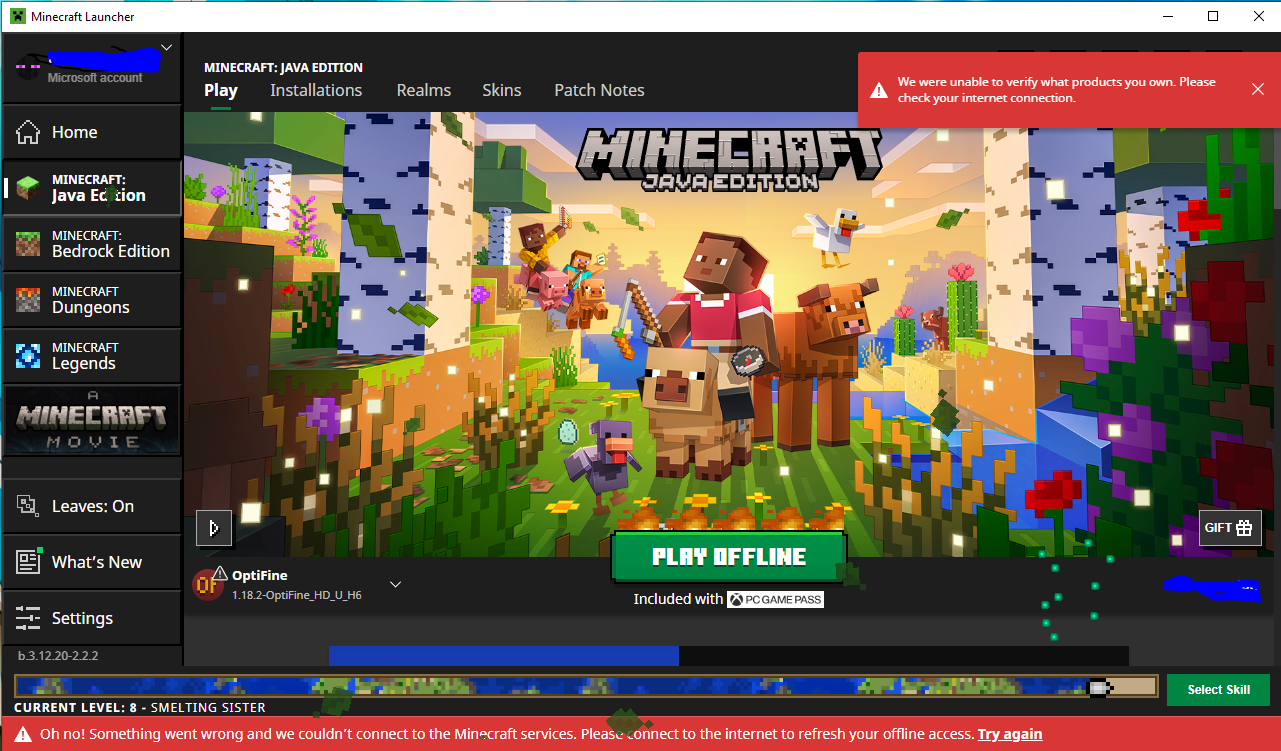Screen dimensions: 1281x751
Task: Click the 1.18.2-OptiFine_HD_U_H6 version text
Action: pos(297,595)
